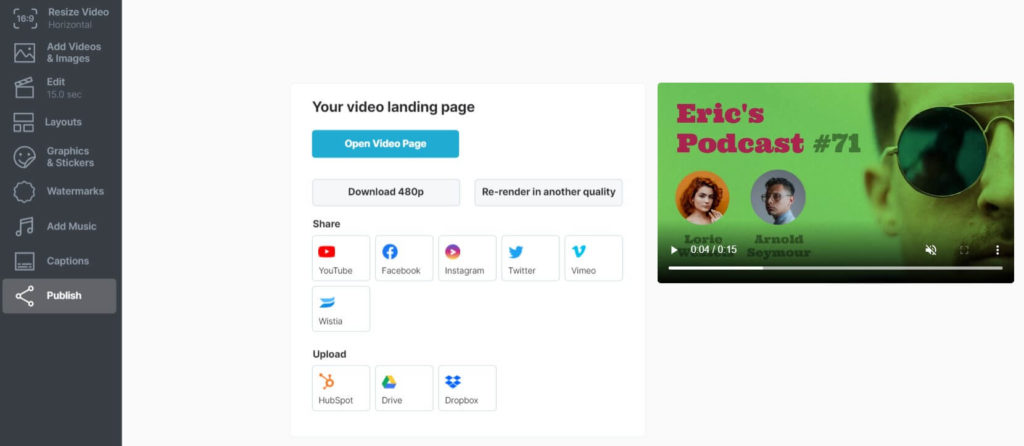Upload the video to Dropbox

467,388
